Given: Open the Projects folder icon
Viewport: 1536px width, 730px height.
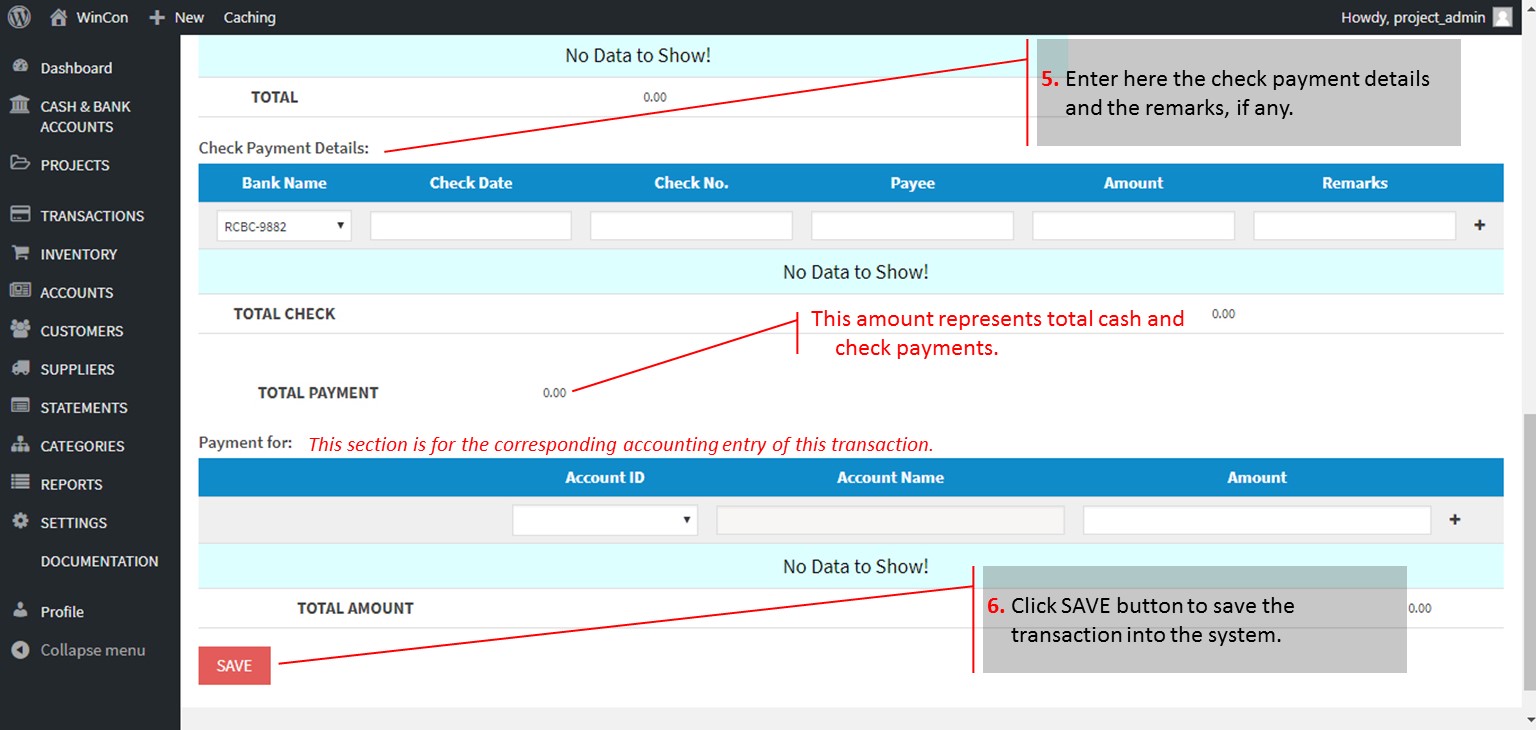Looking at the screenshot, I should (x=20, y=164).
